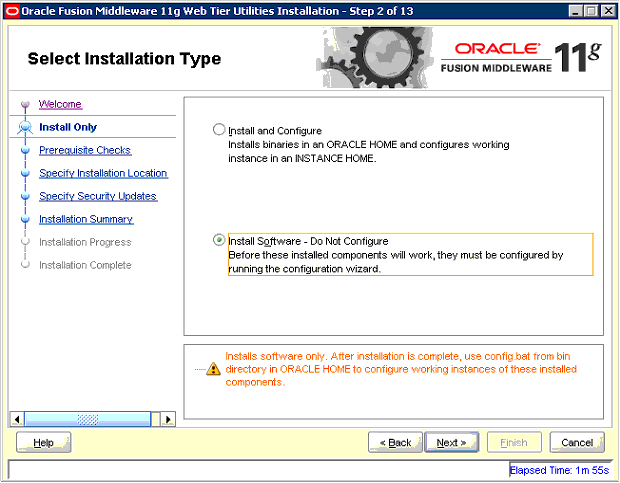Jump to Installation Summary step
The image size is (620, 483).
(x=86, y=219)
